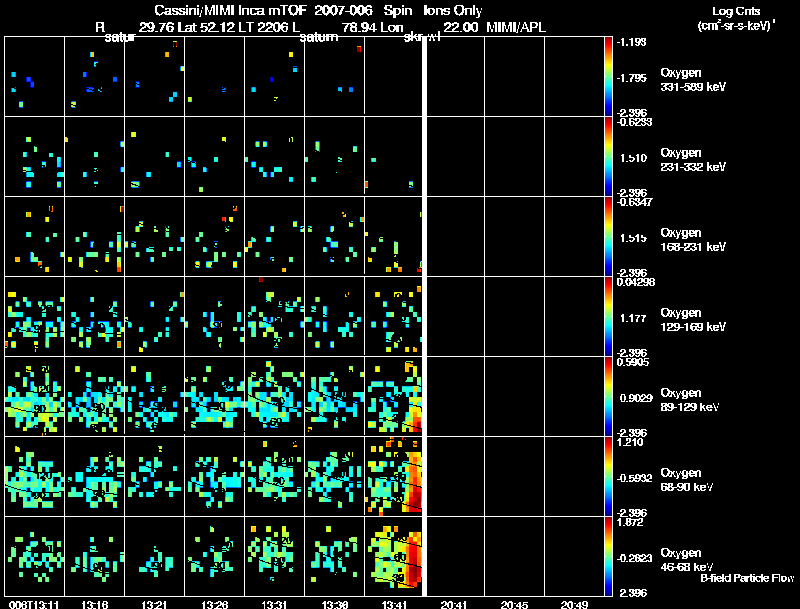This screenshot has width=800, height=609.
Task: Click the 13:16 time label
Action: tap(95, 604)
